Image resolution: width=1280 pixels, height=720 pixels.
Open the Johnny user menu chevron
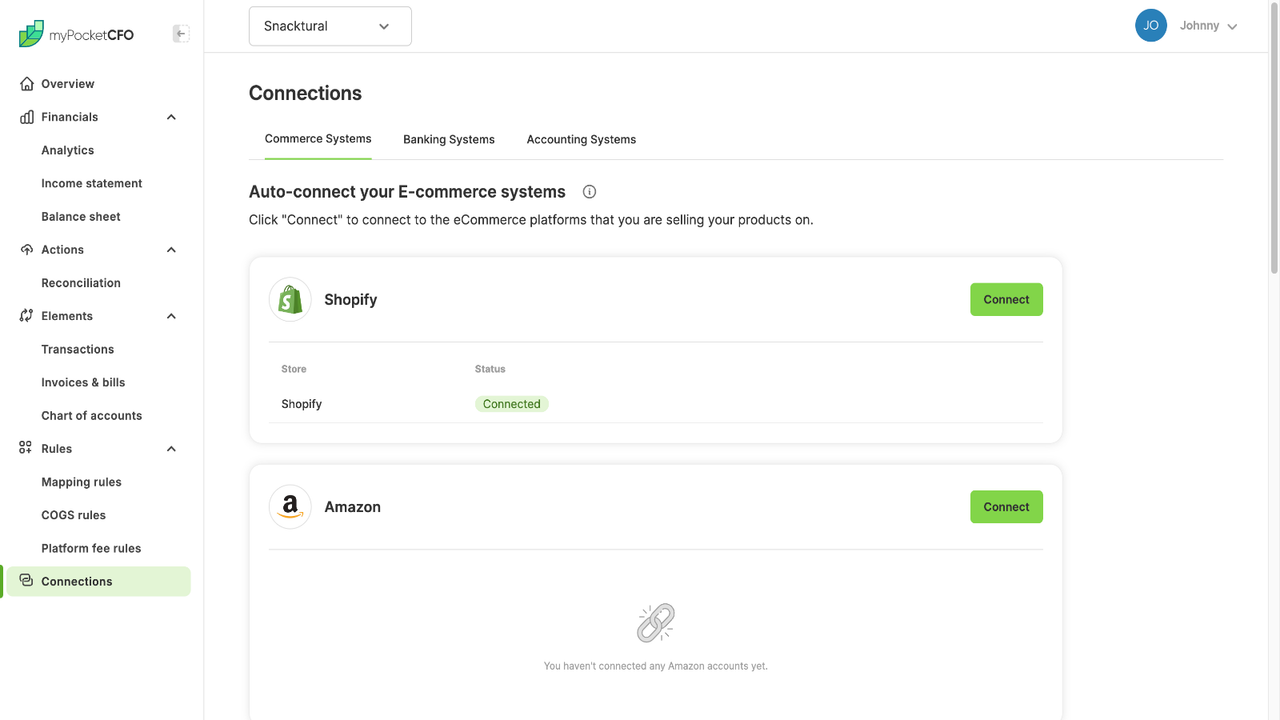click(x=1232, y=27)
